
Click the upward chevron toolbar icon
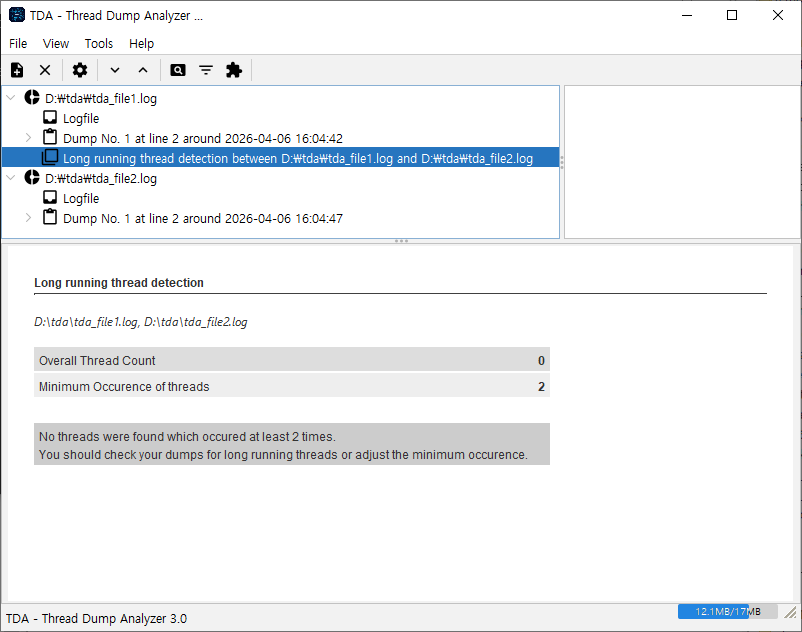coord(143,70)
